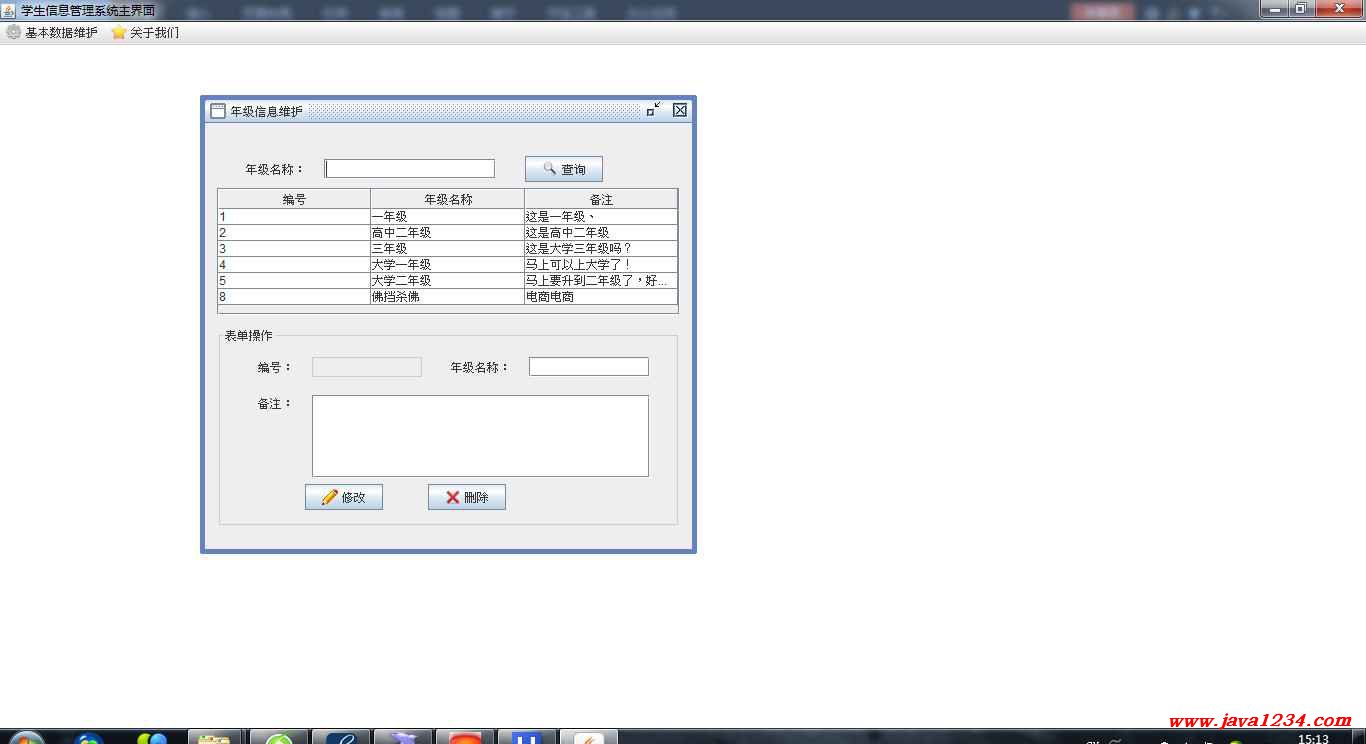Open the 基本数据维护 menu
Viewport: 1366px width, 744px height.
coord(52,32)
